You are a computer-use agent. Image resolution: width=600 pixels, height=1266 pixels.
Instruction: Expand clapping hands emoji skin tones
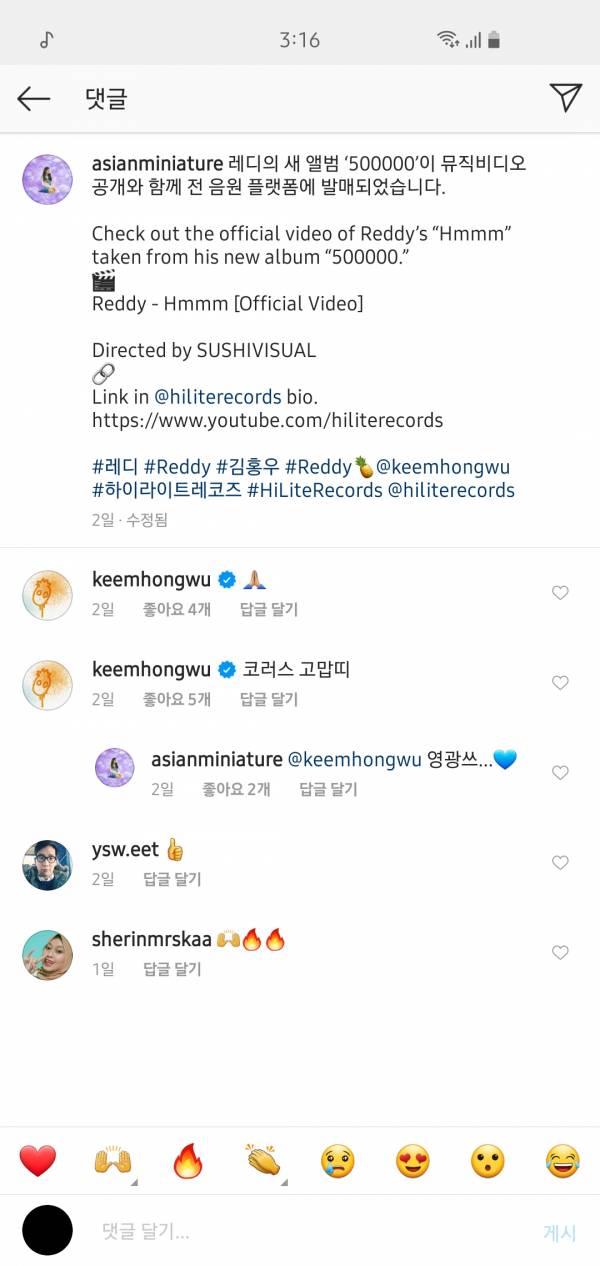[263, 1161]
